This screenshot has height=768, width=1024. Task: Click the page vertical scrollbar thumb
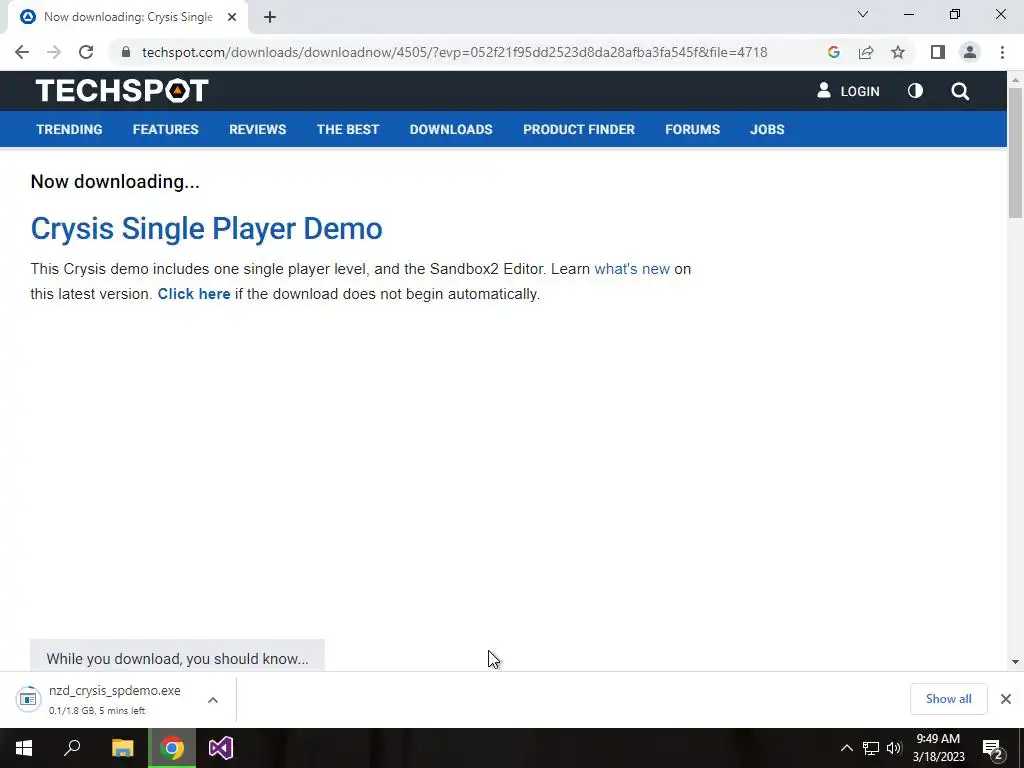[x=1015, y=152]
